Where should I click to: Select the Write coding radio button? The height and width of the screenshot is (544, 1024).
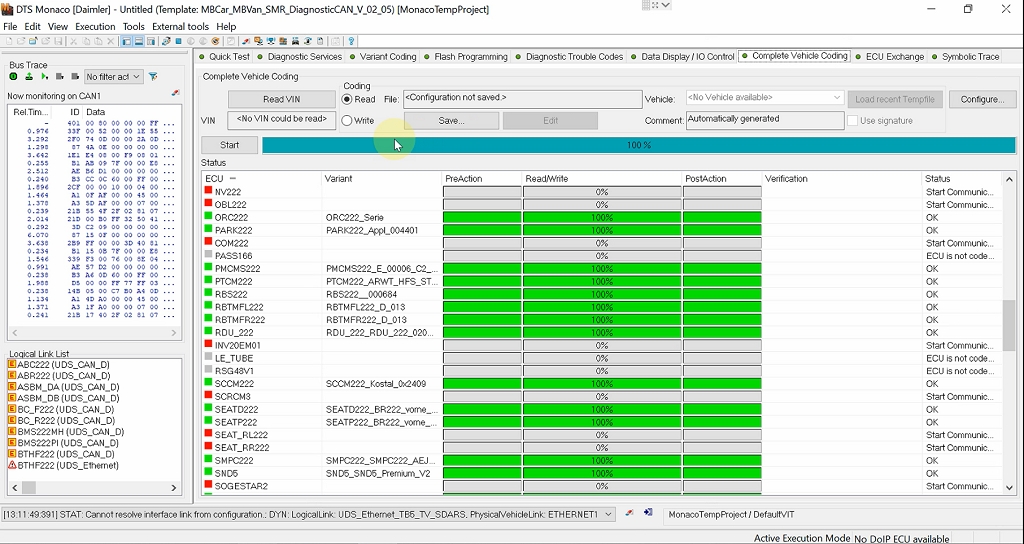tap(348, 120)
